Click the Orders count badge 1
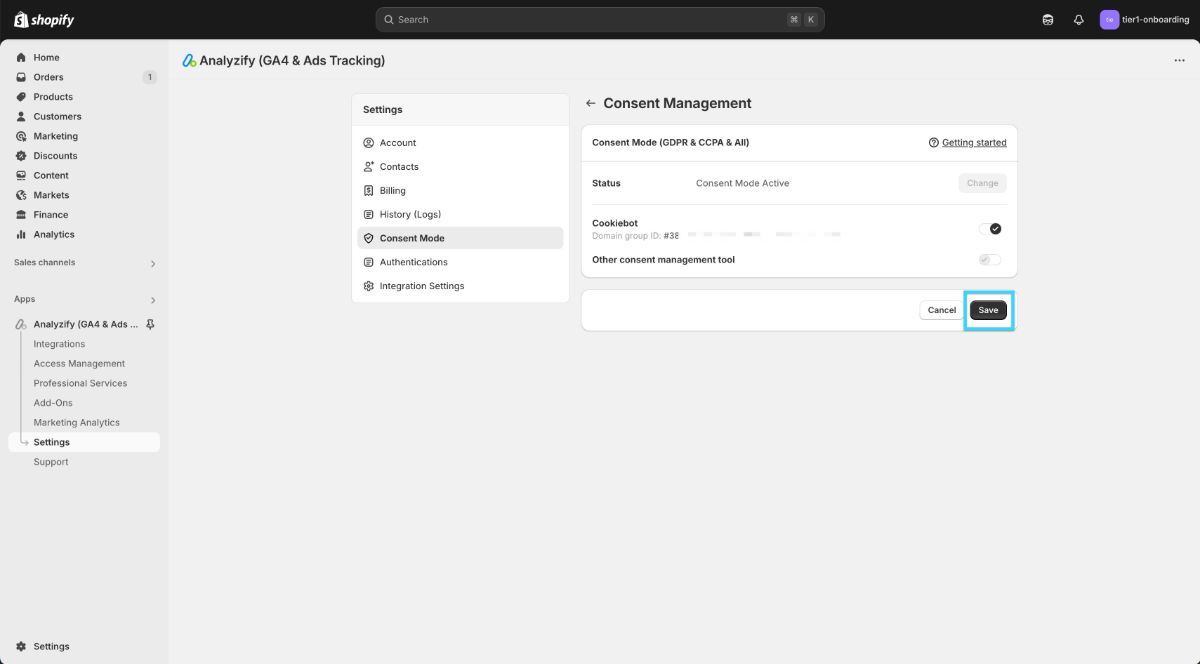 pyautogui.click(x=149, y=77)
